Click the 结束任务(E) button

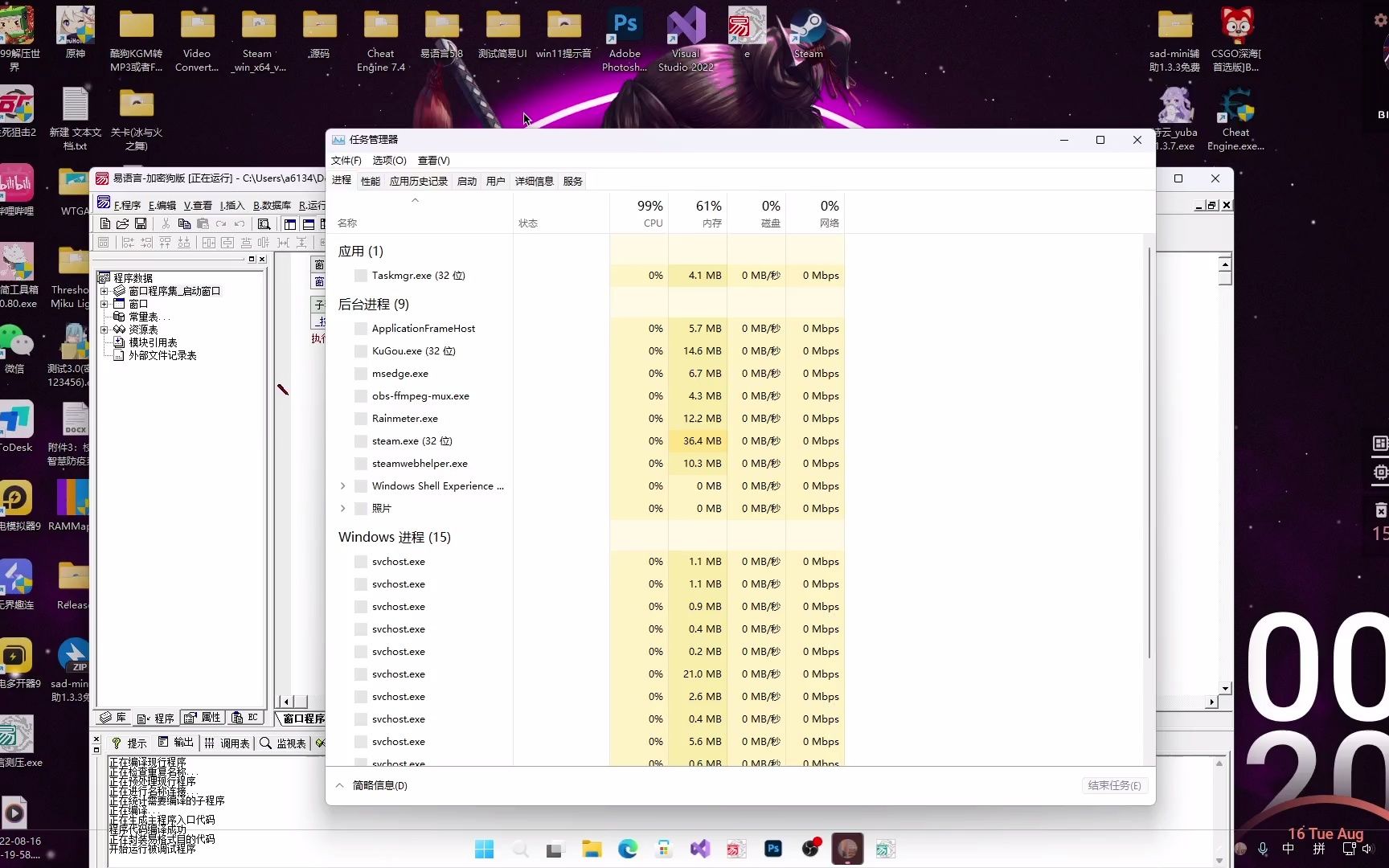pos(1113,785)
